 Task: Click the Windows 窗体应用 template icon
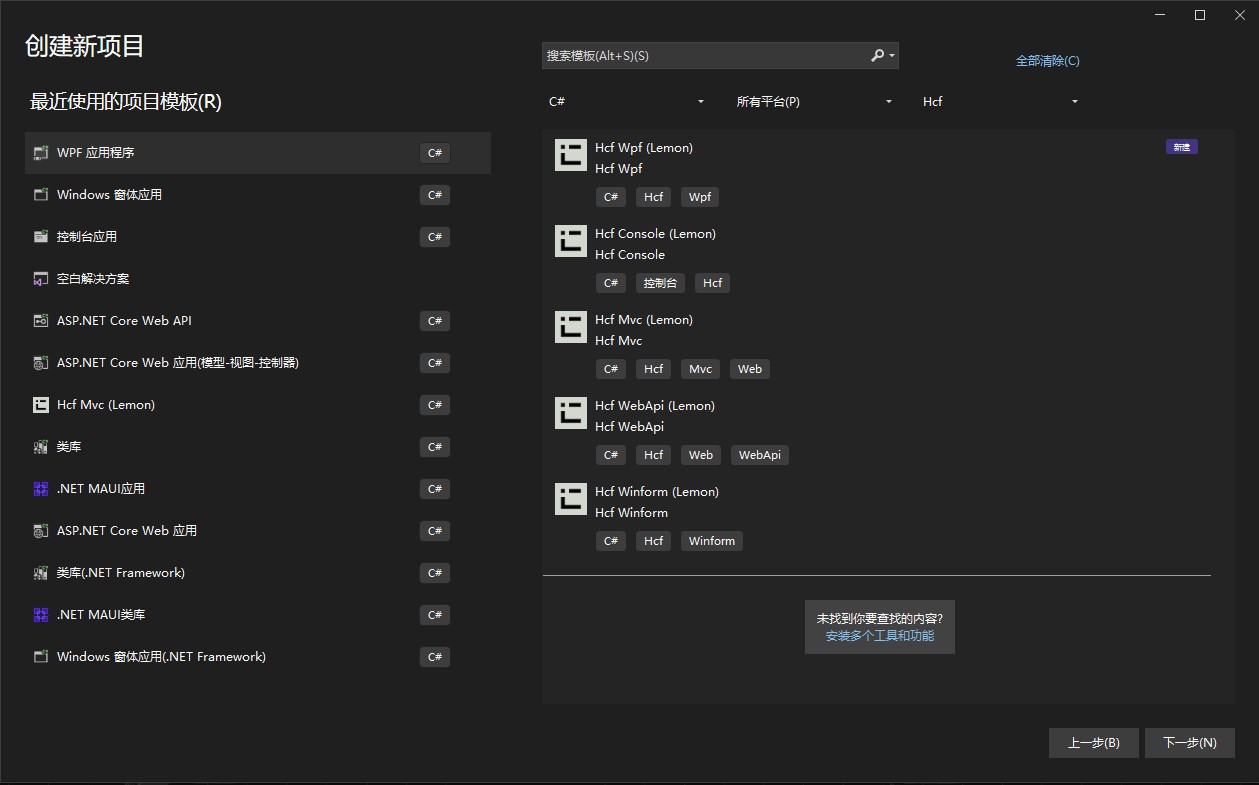click(41, 195)
